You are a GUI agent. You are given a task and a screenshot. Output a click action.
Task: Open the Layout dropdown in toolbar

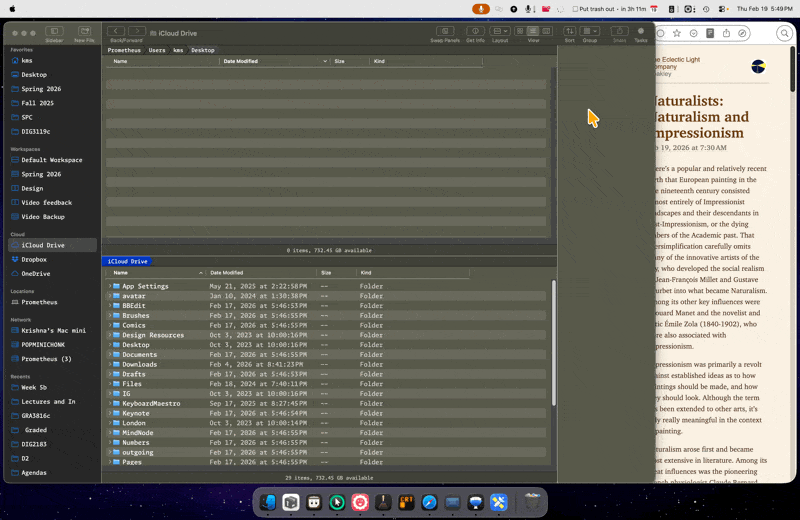pyautogui.click(x=500, y=32)
